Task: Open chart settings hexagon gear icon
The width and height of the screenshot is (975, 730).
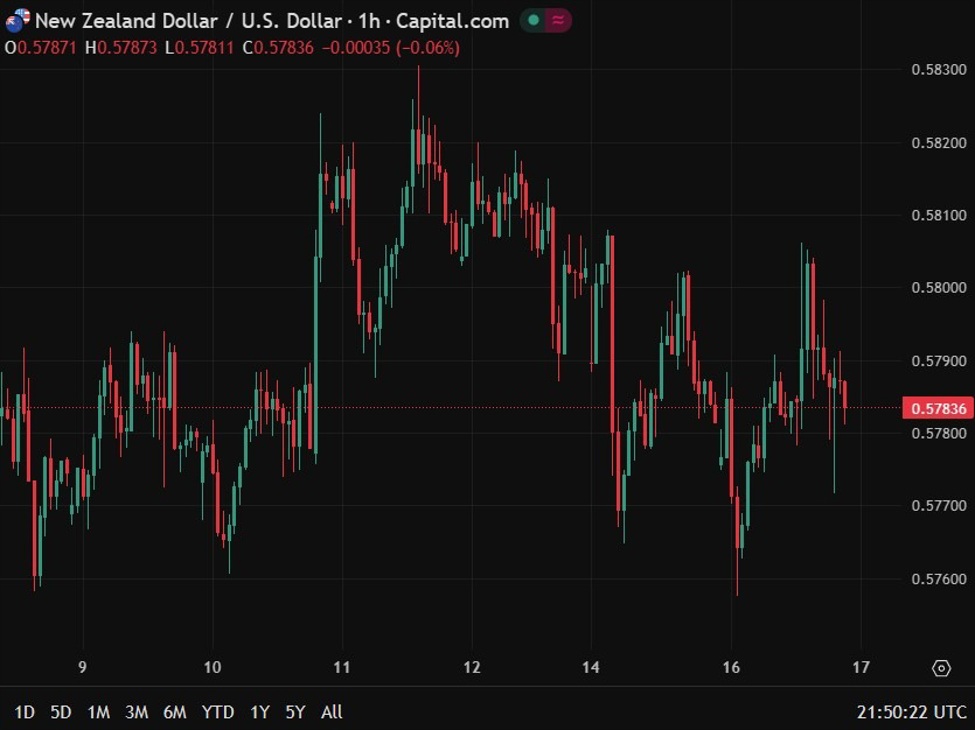Action: [x=940, y=668]
